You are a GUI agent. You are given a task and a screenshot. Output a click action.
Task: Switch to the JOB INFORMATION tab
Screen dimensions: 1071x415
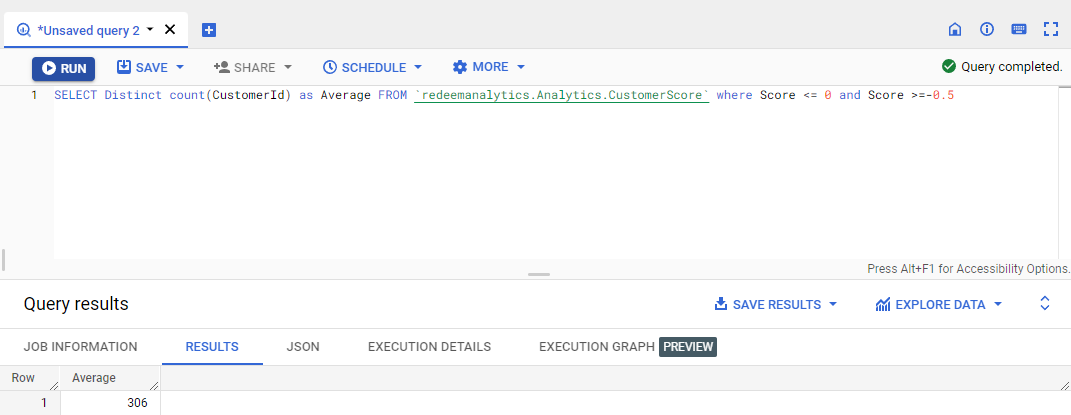click(81, 347)
